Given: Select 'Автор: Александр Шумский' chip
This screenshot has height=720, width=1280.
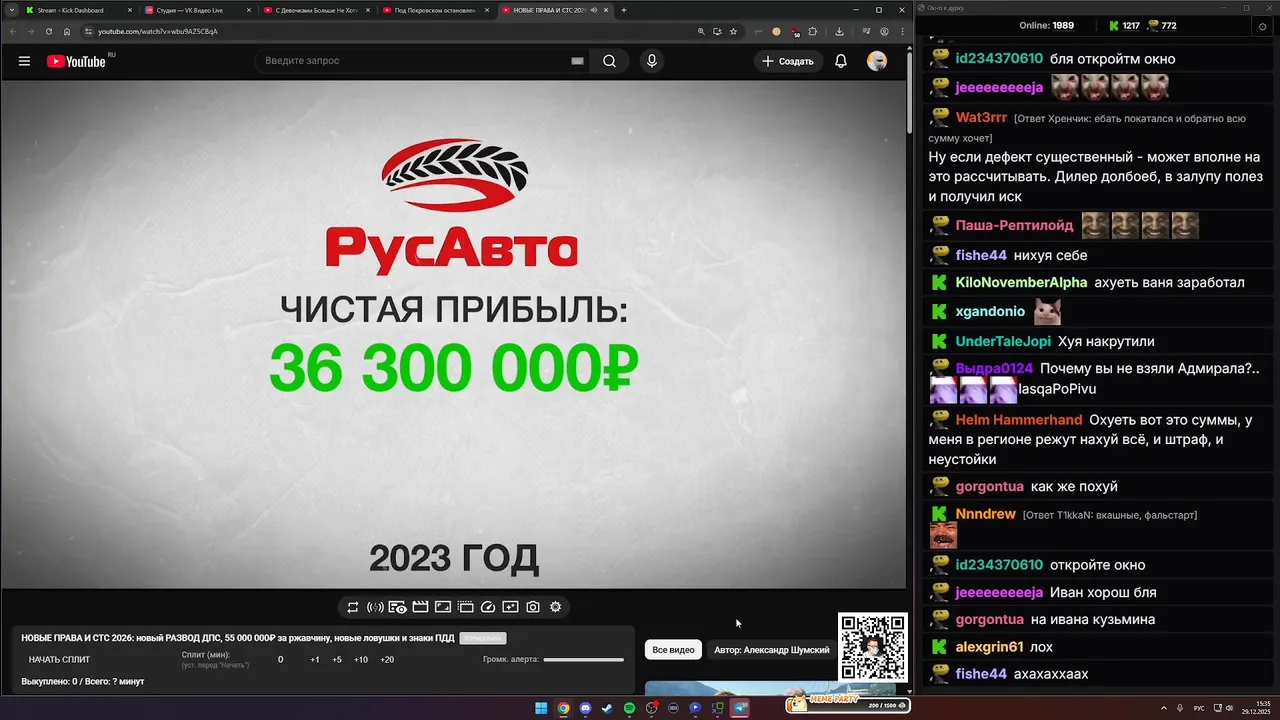Looking at the screenshot, I should (771, 650).
